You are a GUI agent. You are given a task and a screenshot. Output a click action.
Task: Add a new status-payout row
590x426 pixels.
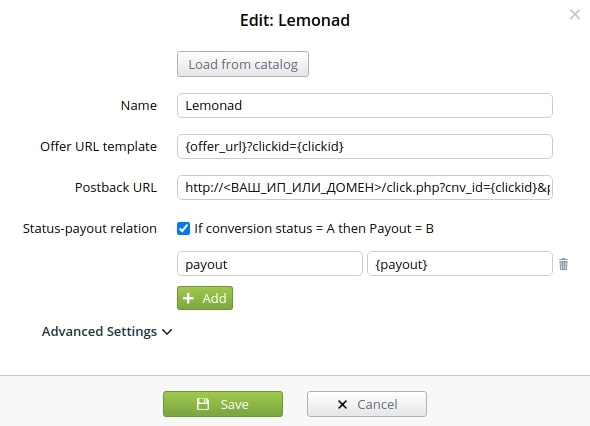point(205,298)
